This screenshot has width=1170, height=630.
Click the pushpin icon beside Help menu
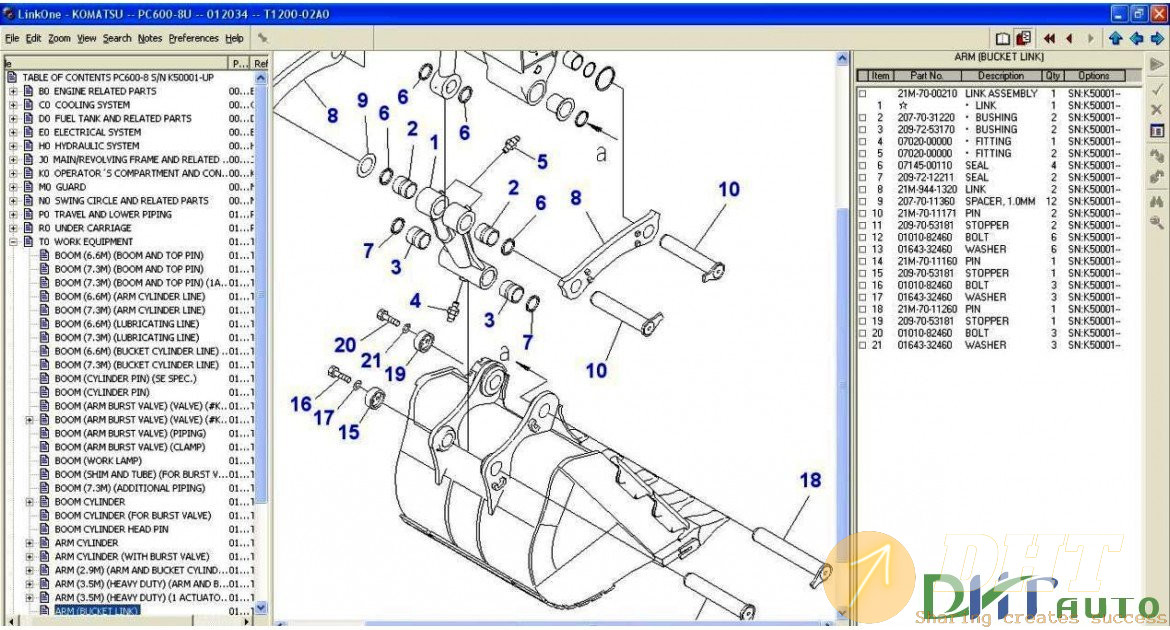263,37
